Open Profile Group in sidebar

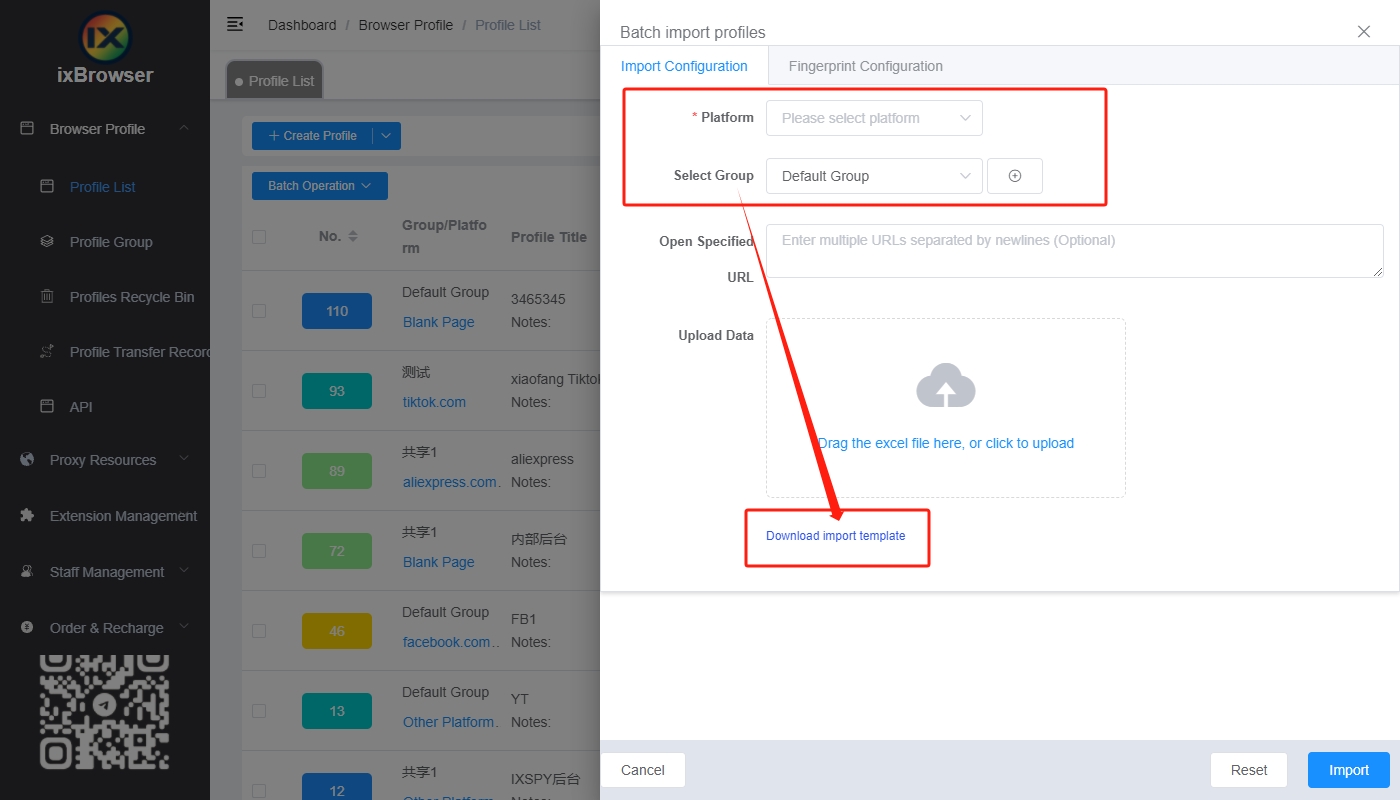111,242
